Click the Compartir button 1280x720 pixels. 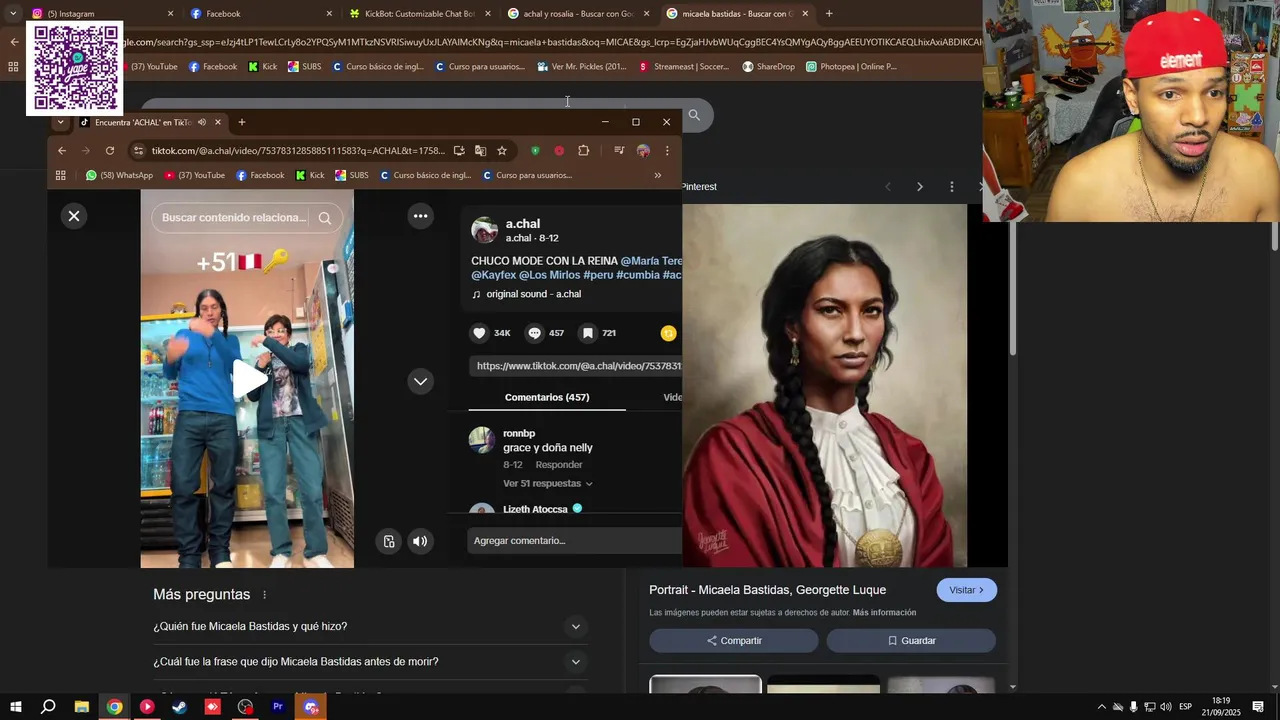tap(734, 641)
